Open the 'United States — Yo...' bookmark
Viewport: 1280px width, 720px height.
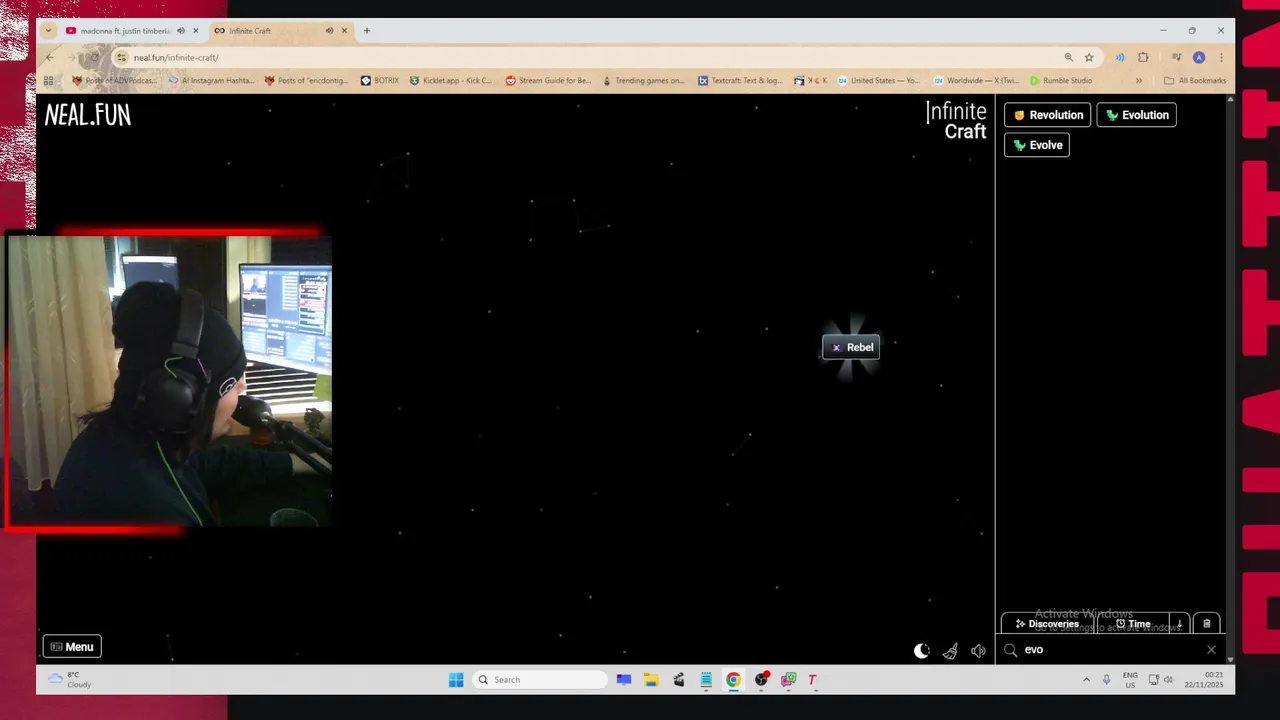878,81
